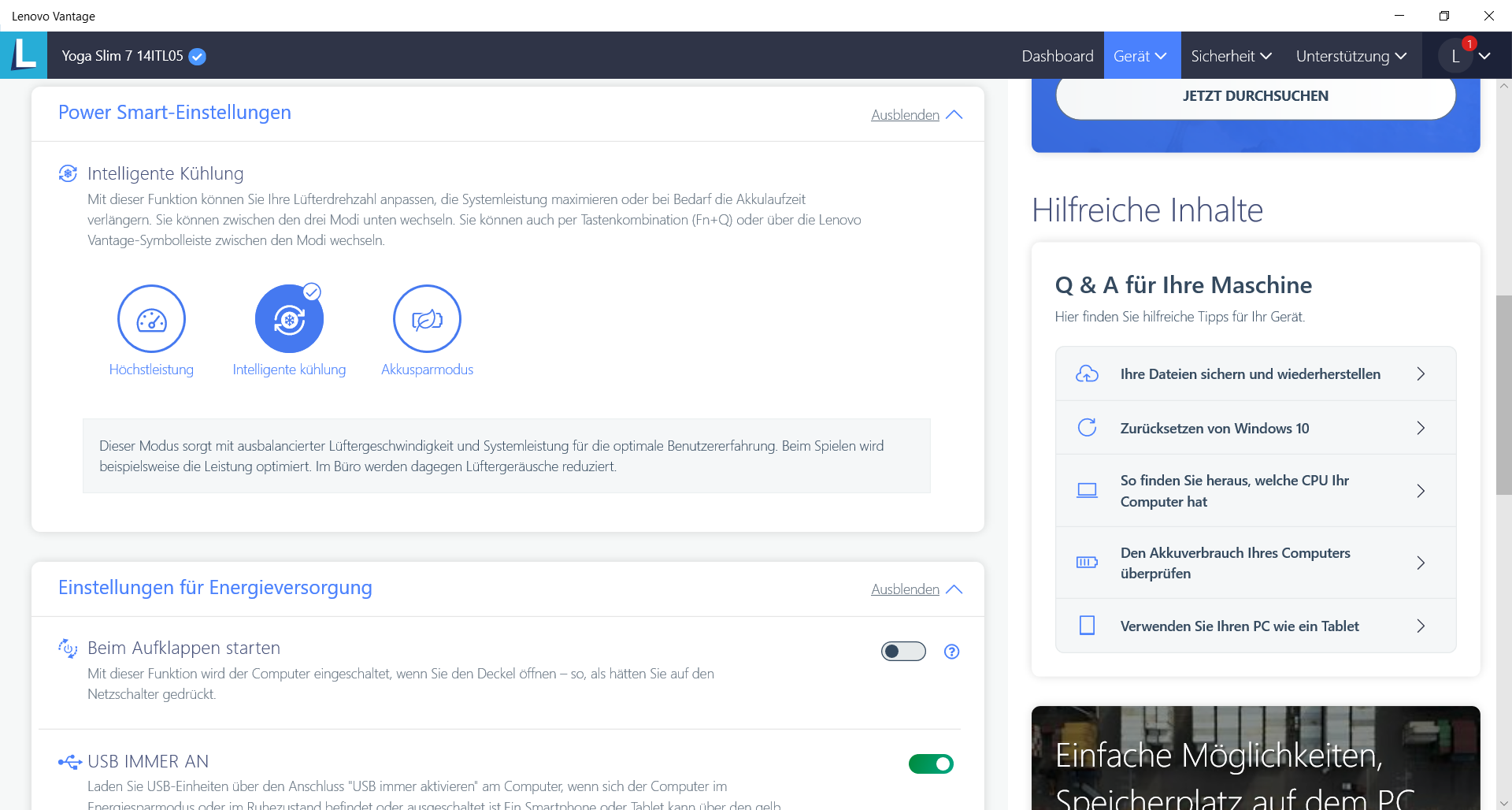The width and height of the screenshot is (1512, 810).
Task: Select the Intelligente Kühlung mode icon
Action: tap(289, 318)
